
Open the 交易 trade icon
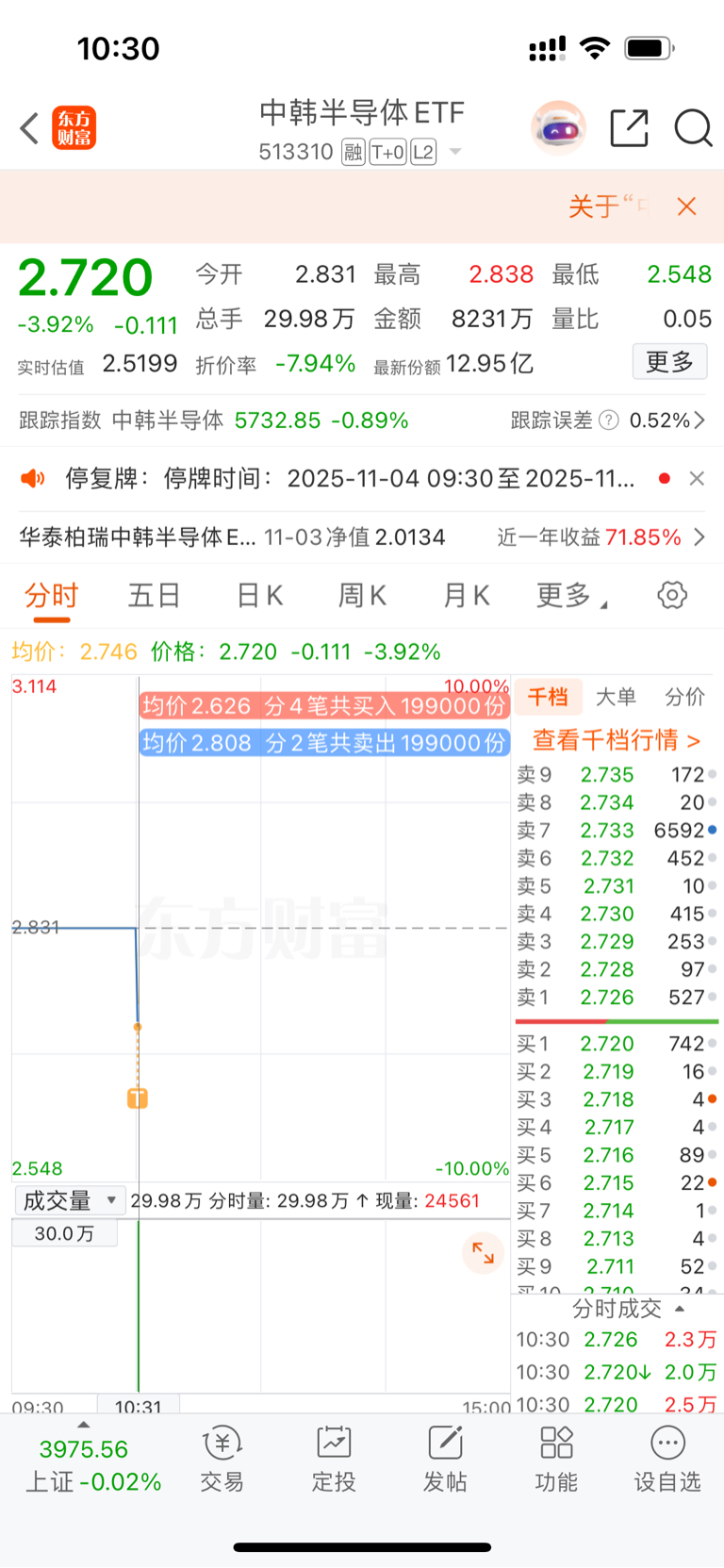point(222,1460)
